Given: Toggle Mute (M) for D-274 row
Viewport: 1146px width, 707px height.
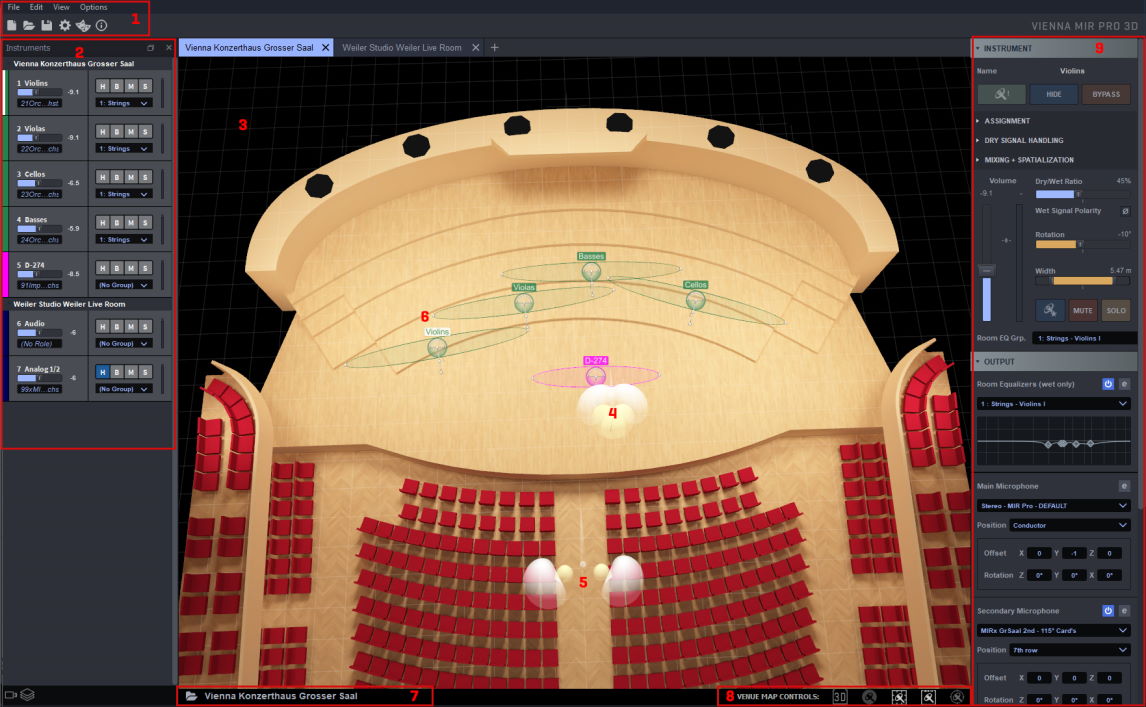Looking at the screenshot, I should point(131,268).
